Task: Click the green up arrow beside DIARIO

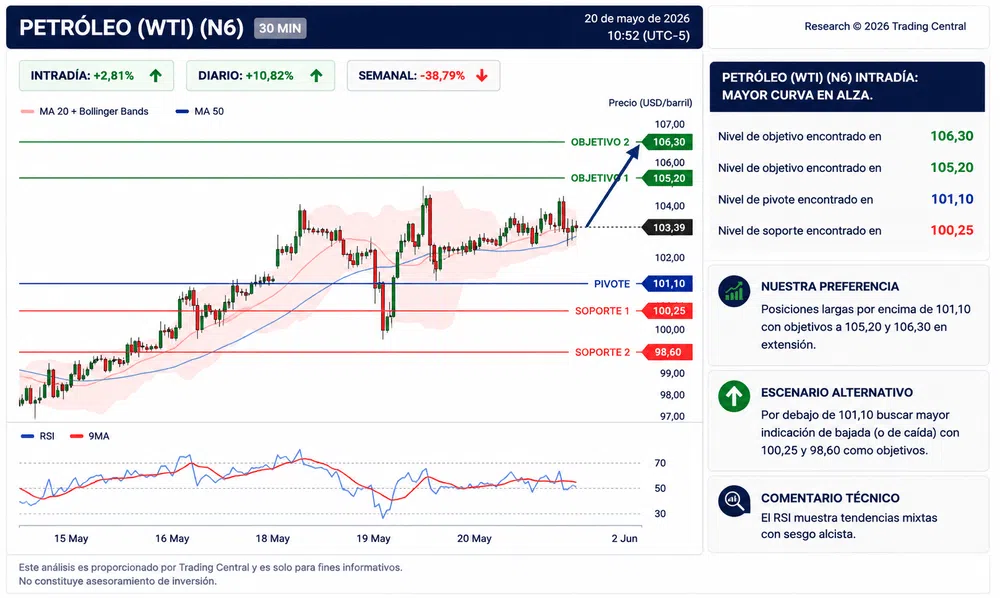Action: [316, 76]
